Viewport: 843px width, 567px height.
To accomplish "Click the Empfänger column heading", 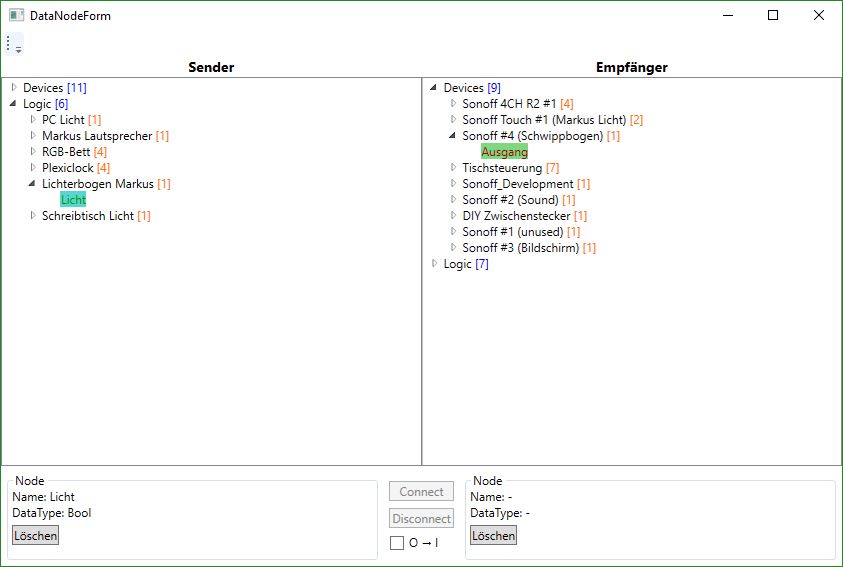I will (632, 67).
